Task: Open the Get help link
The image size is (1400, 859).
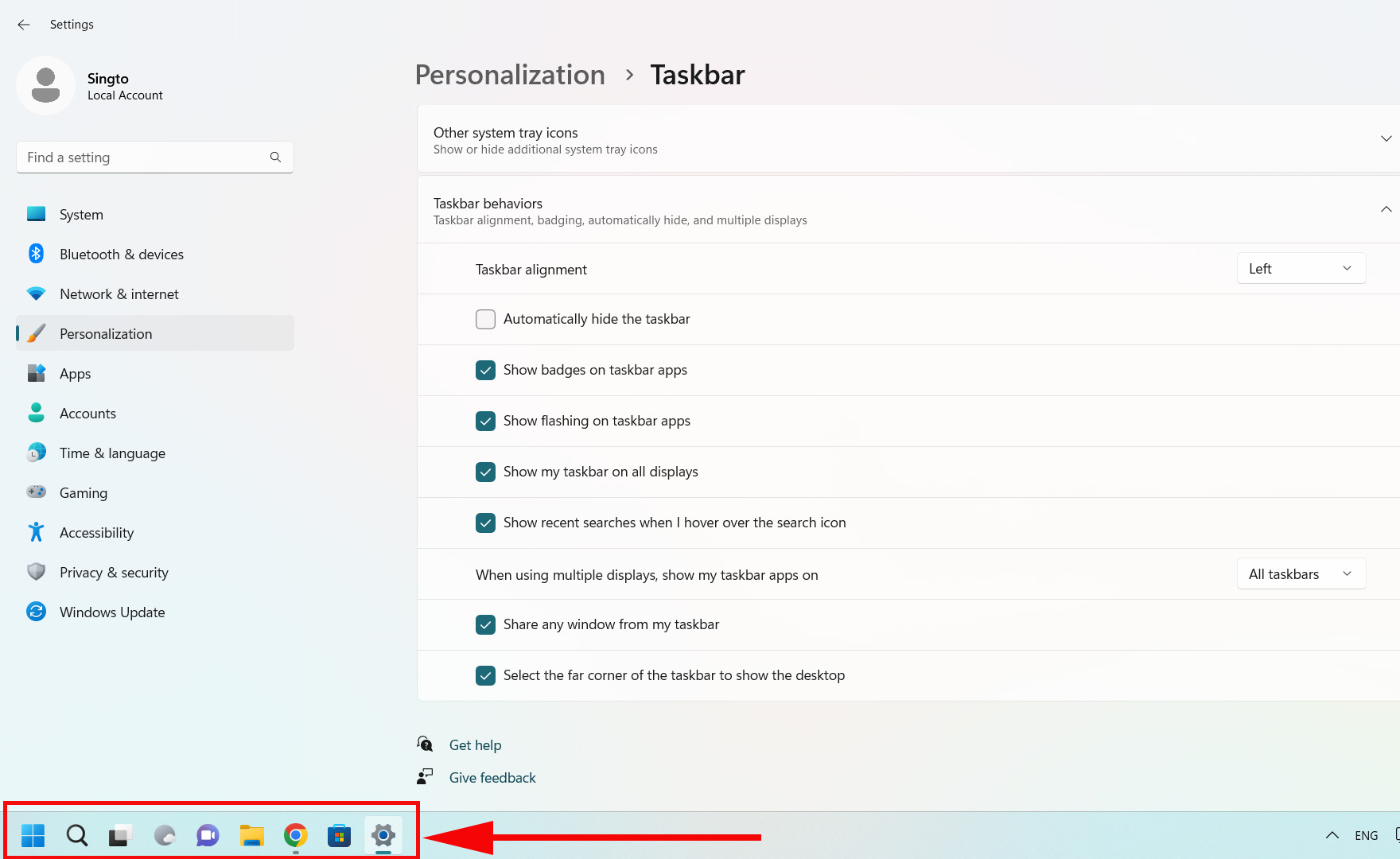Action: (475, 745)
